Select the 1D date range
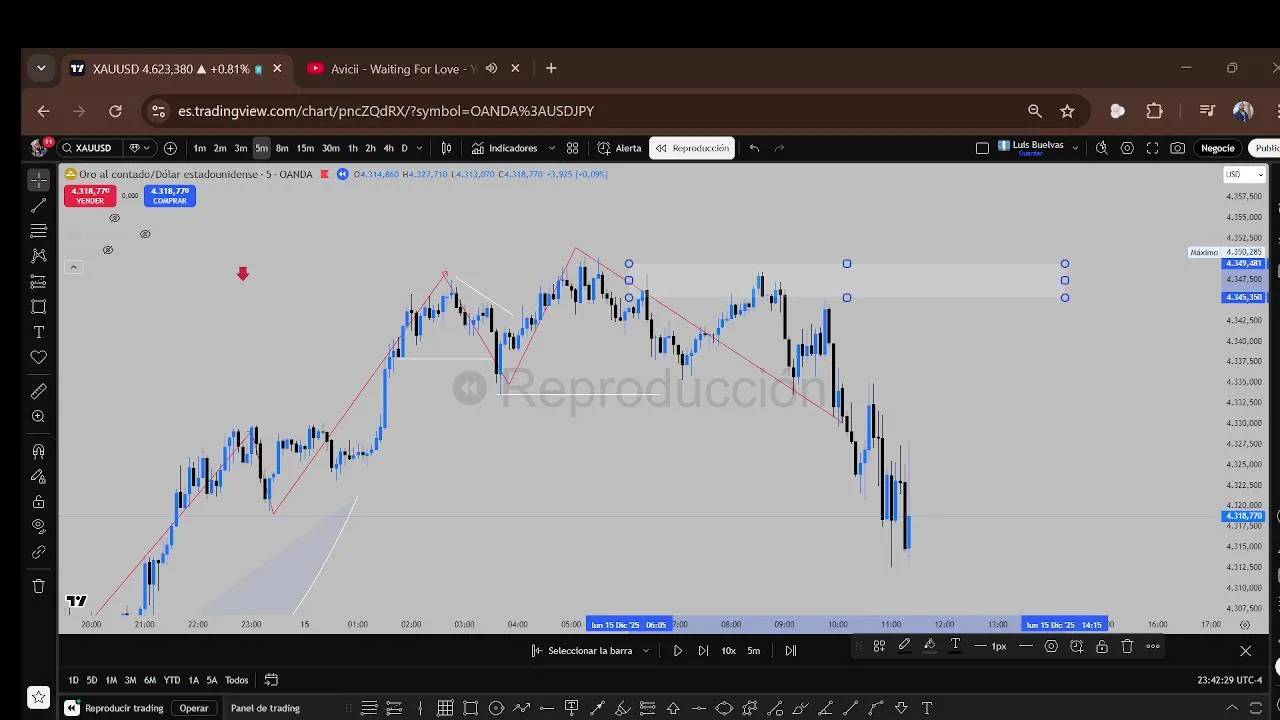 point(73,680)
